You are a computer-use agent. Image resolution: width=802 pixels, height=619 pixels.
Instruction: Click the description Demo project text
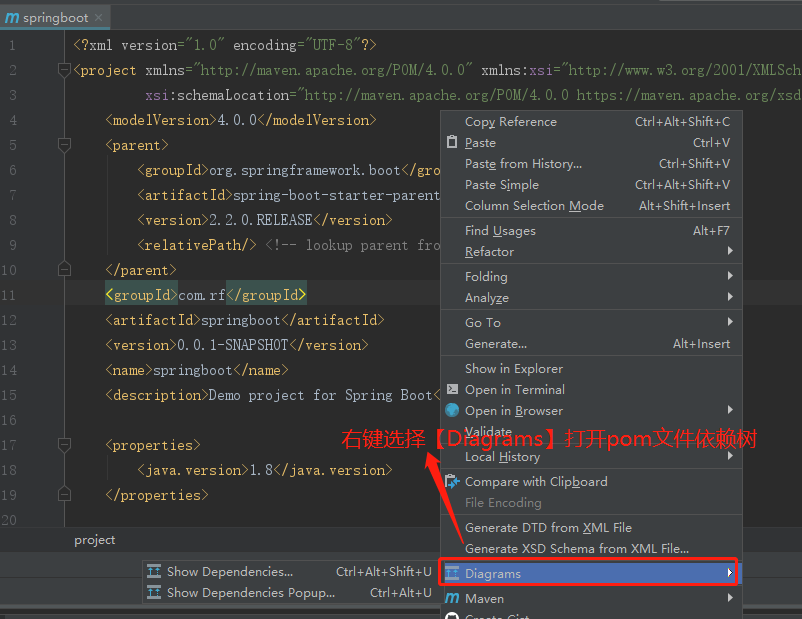[320, 395]
